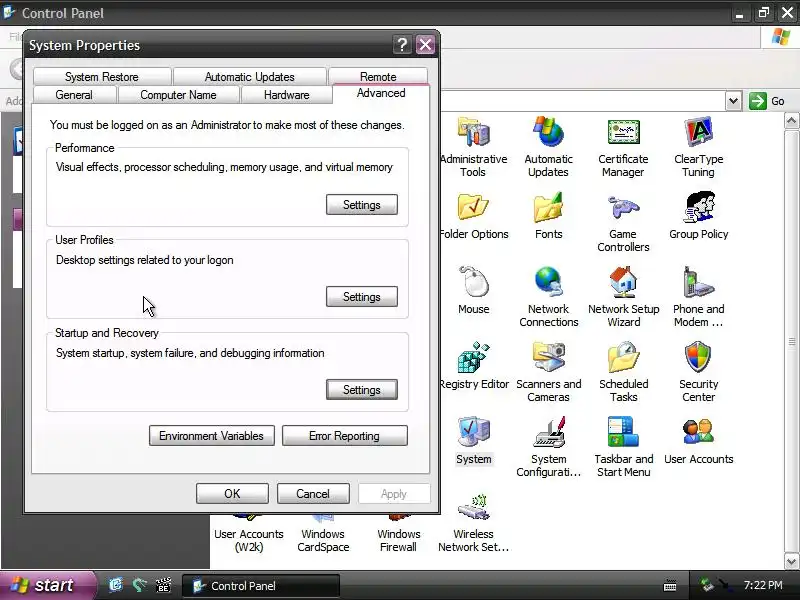
Task: Open Security Center icon
Action: click(x=698, y=357)
